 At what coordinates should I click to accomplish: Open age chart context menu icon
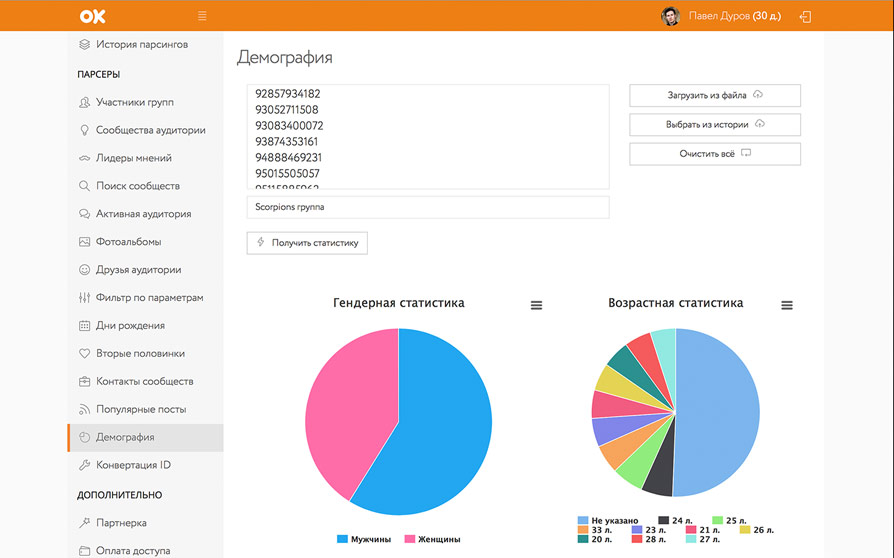[x=786, y=305]
